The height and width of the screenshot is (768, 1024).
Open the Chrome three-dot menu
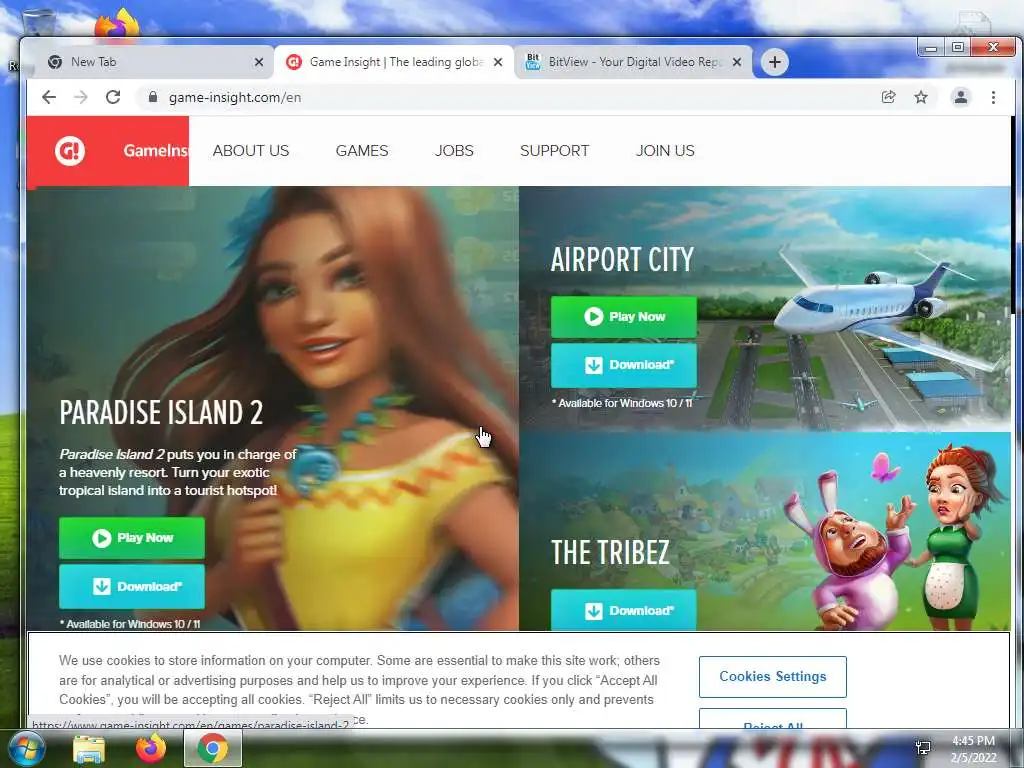(x=993, y=97)
